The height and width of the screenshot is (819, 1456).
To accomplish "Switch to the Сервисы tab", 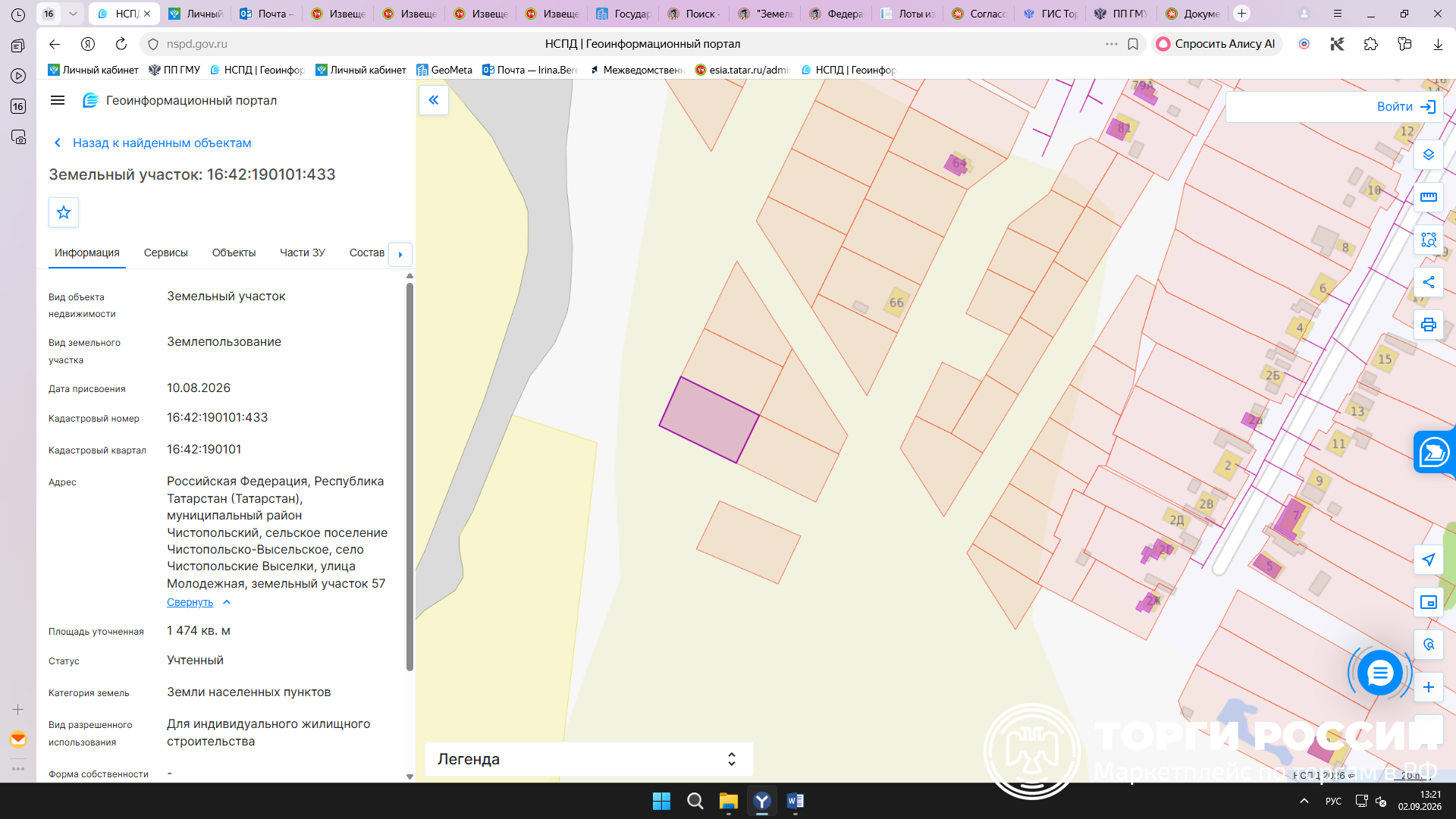I will click(x=165, y=253).
